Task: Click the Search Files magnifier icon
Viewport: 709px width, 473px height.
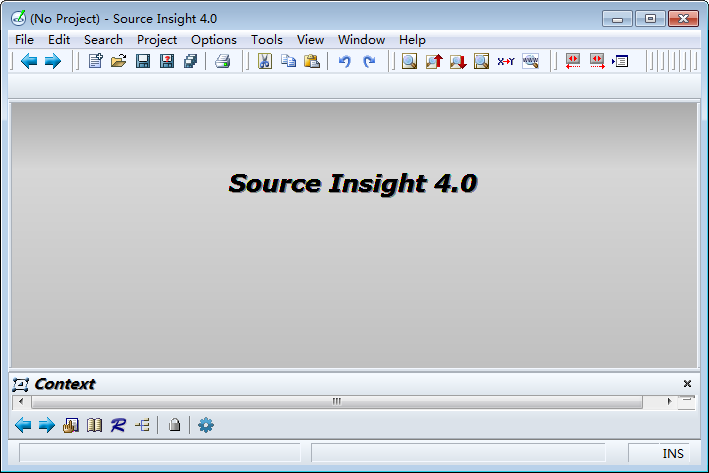Action: pyautogui.click(x=482, y=61)
